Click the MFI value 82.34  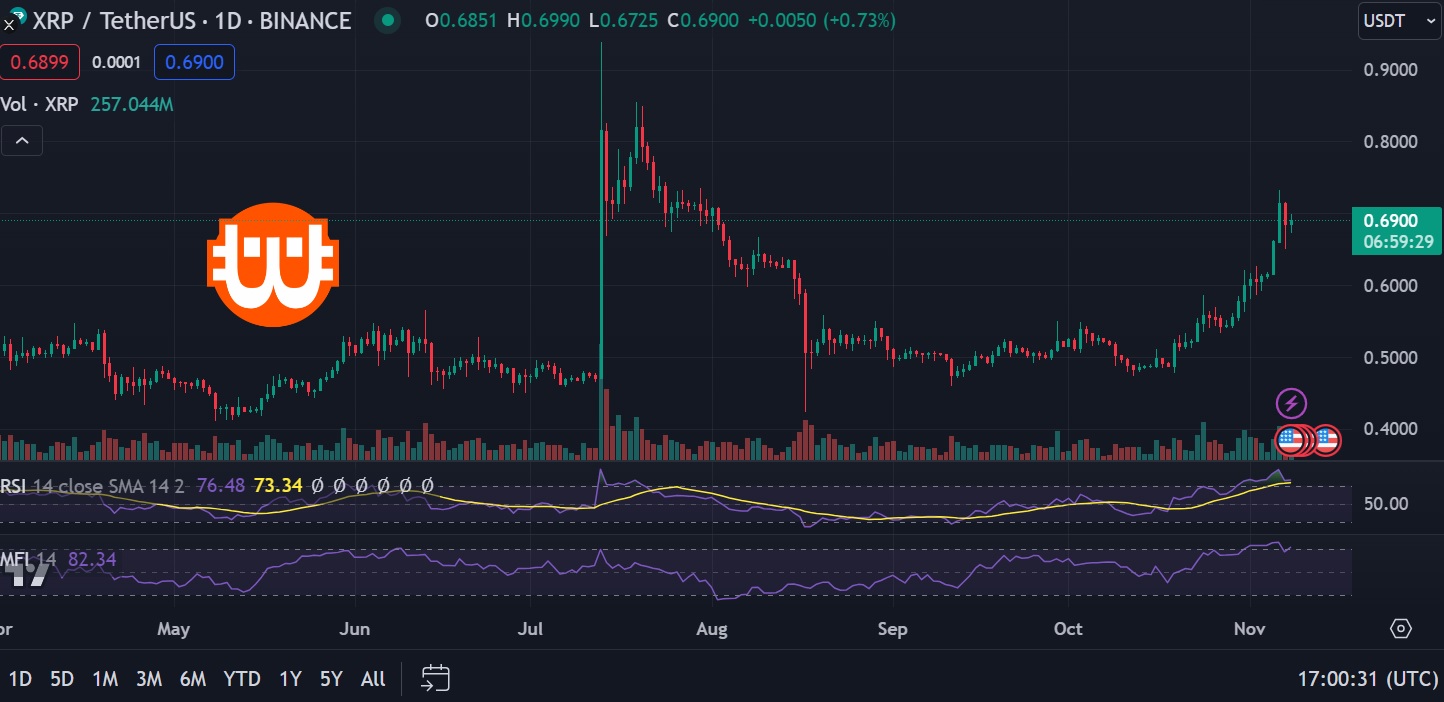(x=92, y=559)
